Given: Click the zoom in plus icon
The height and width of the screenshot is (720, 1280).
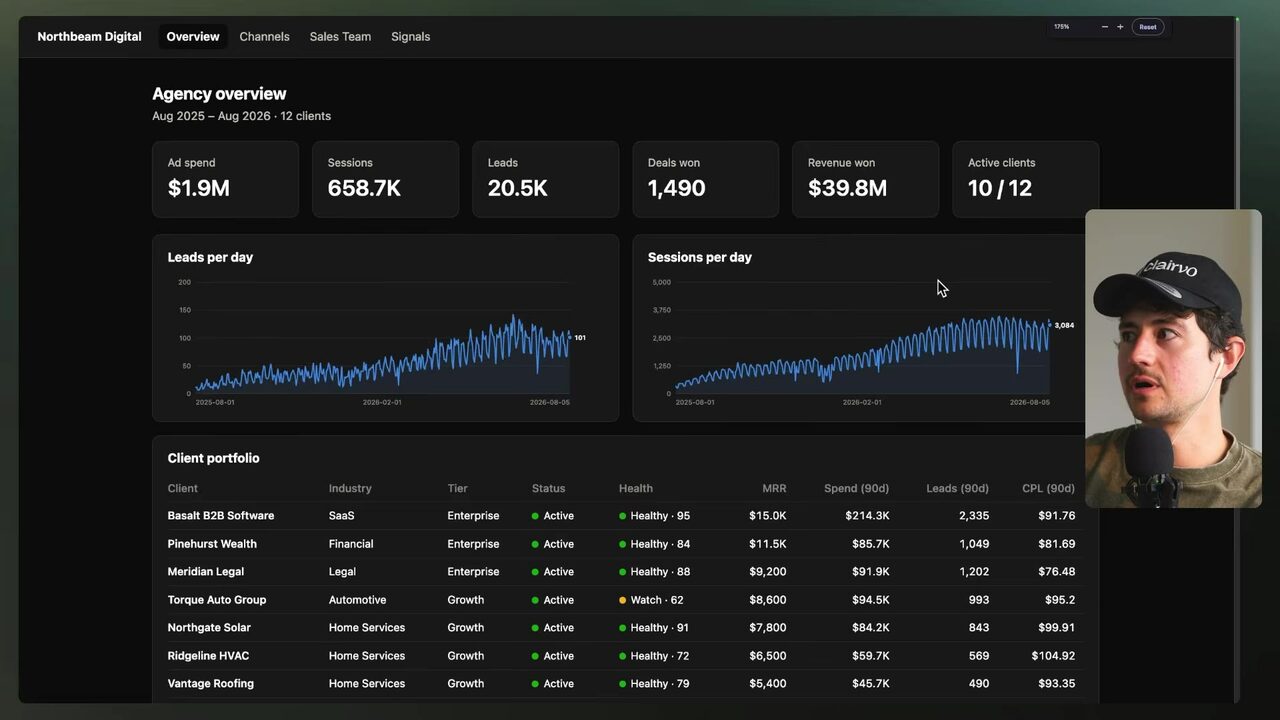Looking at the screenshot, I should click(1120, 27).
